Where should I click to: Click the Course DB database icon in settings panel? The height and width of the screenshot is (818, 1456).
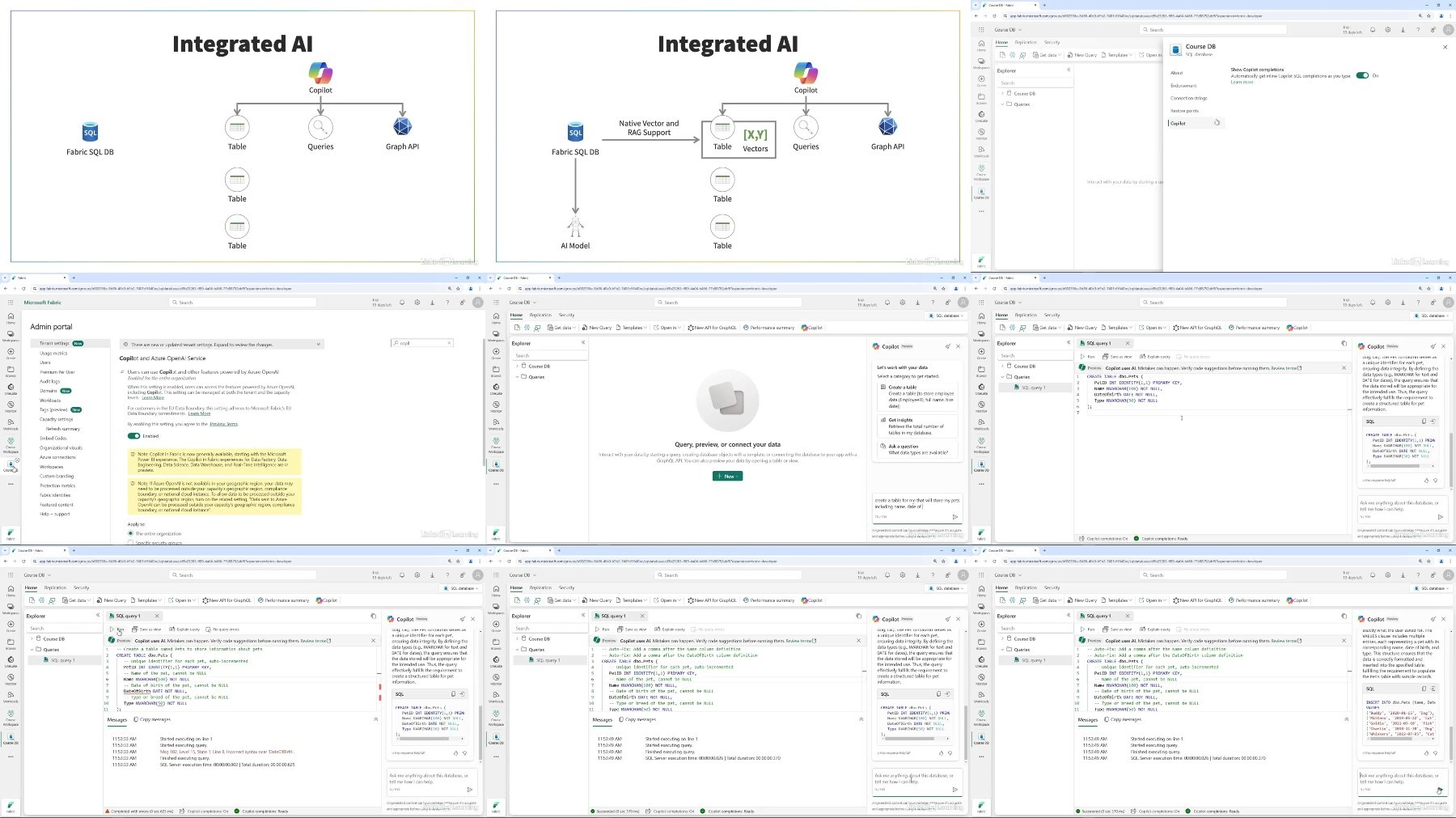(x=1176, y=49)
